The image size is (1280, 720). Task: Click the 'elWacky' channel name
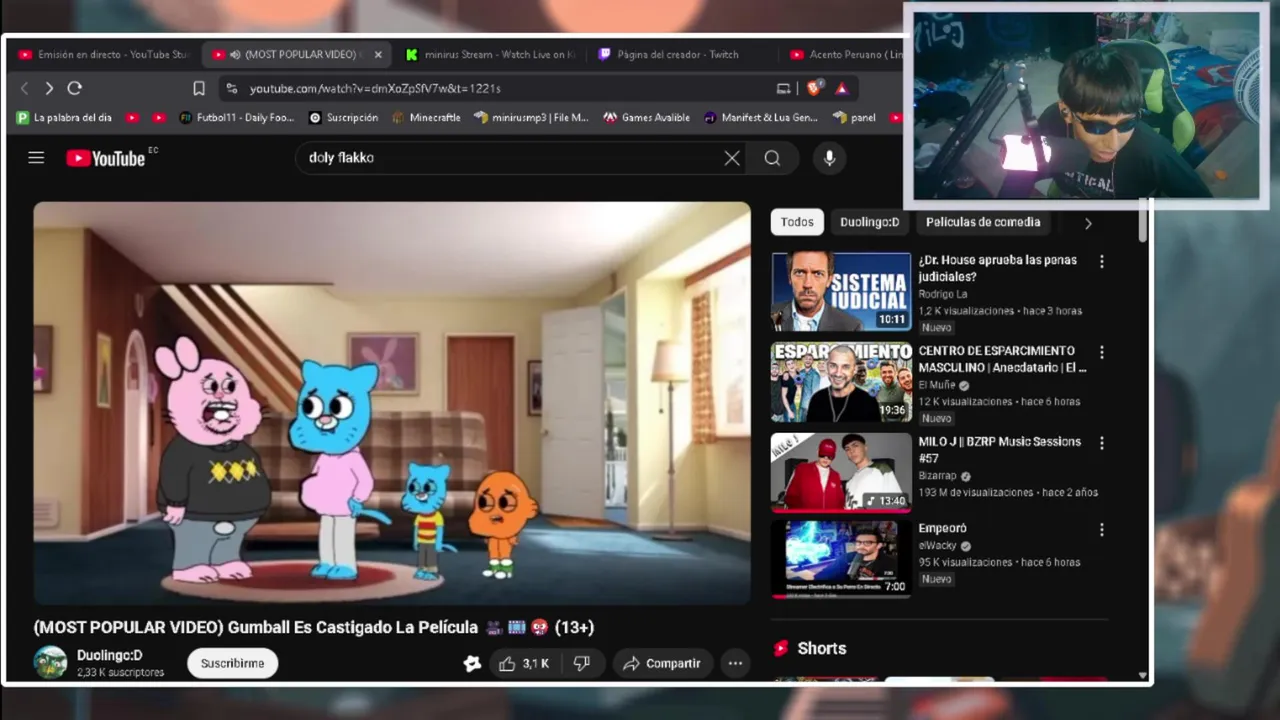938,546
